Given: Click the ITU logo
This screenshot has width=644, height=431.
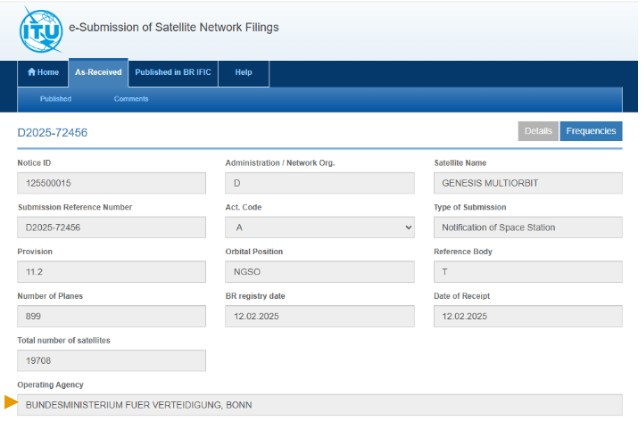Looking at the screenshot, I should pos(40,30).
